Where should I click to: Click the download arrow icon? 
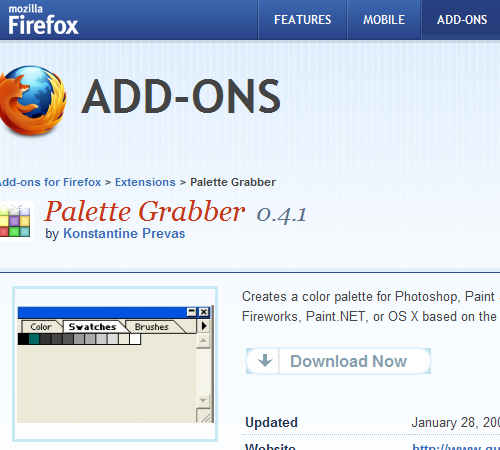click(265, 361)
